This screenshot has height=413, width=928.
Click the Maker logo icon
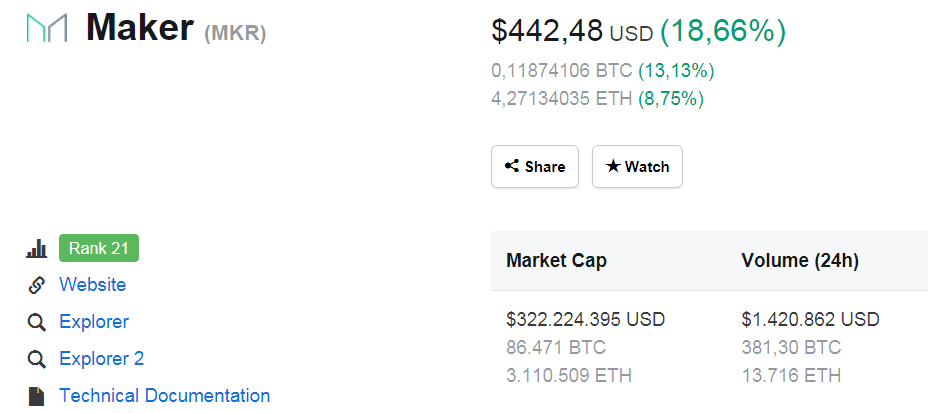click(47, 28)
